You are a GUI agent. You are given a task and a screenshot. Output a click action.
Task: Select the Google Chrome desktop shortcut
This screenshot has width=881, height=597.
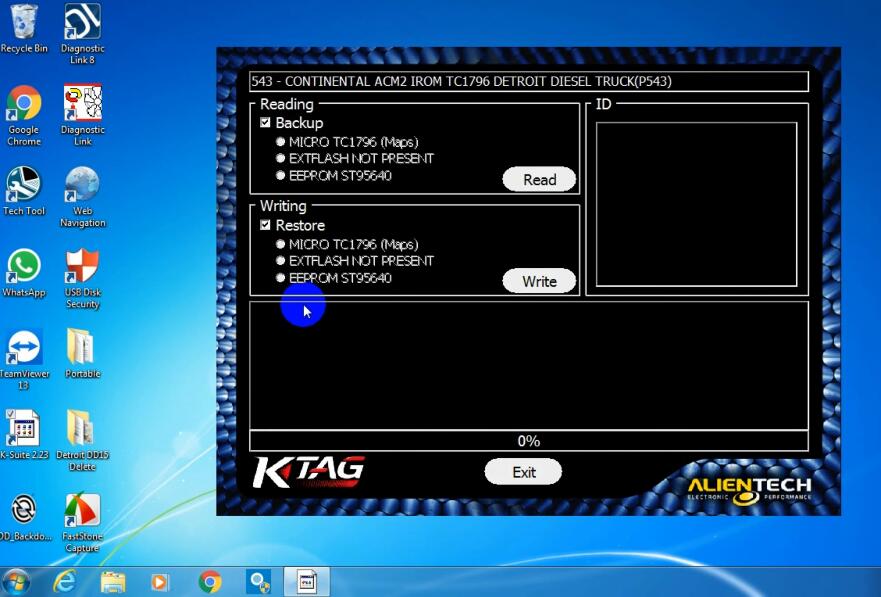(x=24, y=115)
